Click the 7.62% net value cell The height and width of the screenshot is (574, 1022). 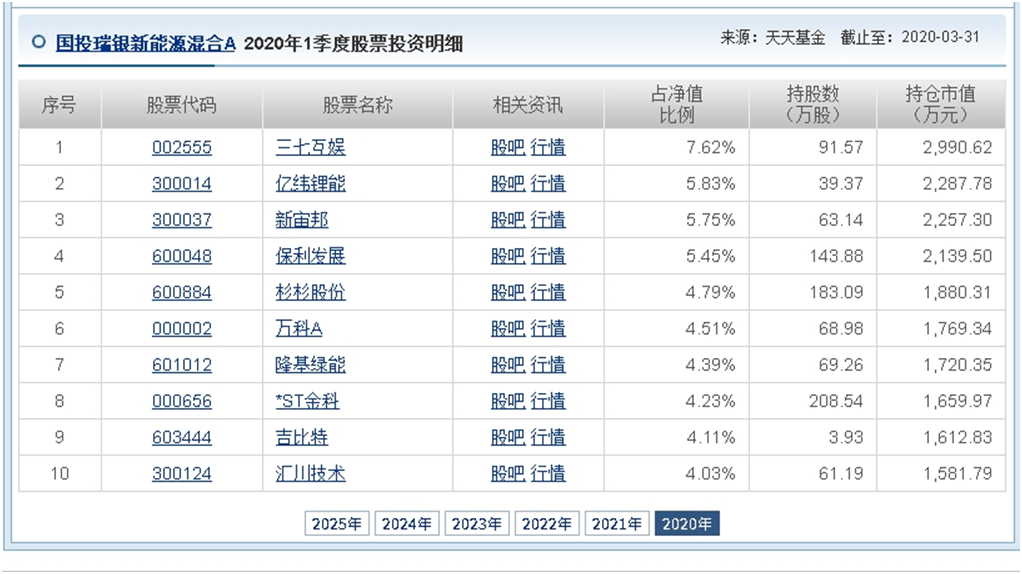[x=677, y=147]
